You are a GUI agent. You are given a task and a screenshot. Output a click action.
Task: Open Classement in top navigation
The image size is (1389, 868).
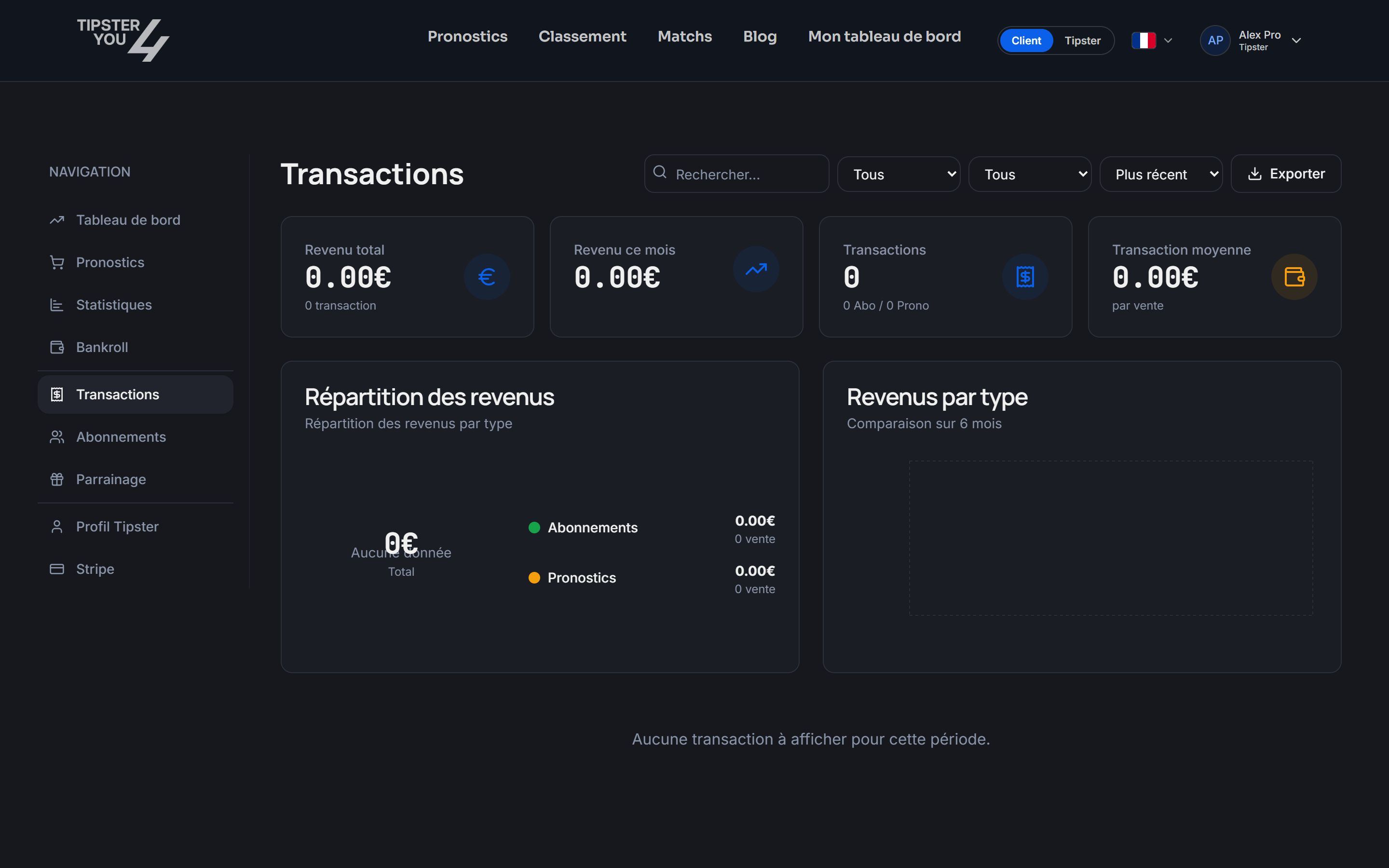582,36
